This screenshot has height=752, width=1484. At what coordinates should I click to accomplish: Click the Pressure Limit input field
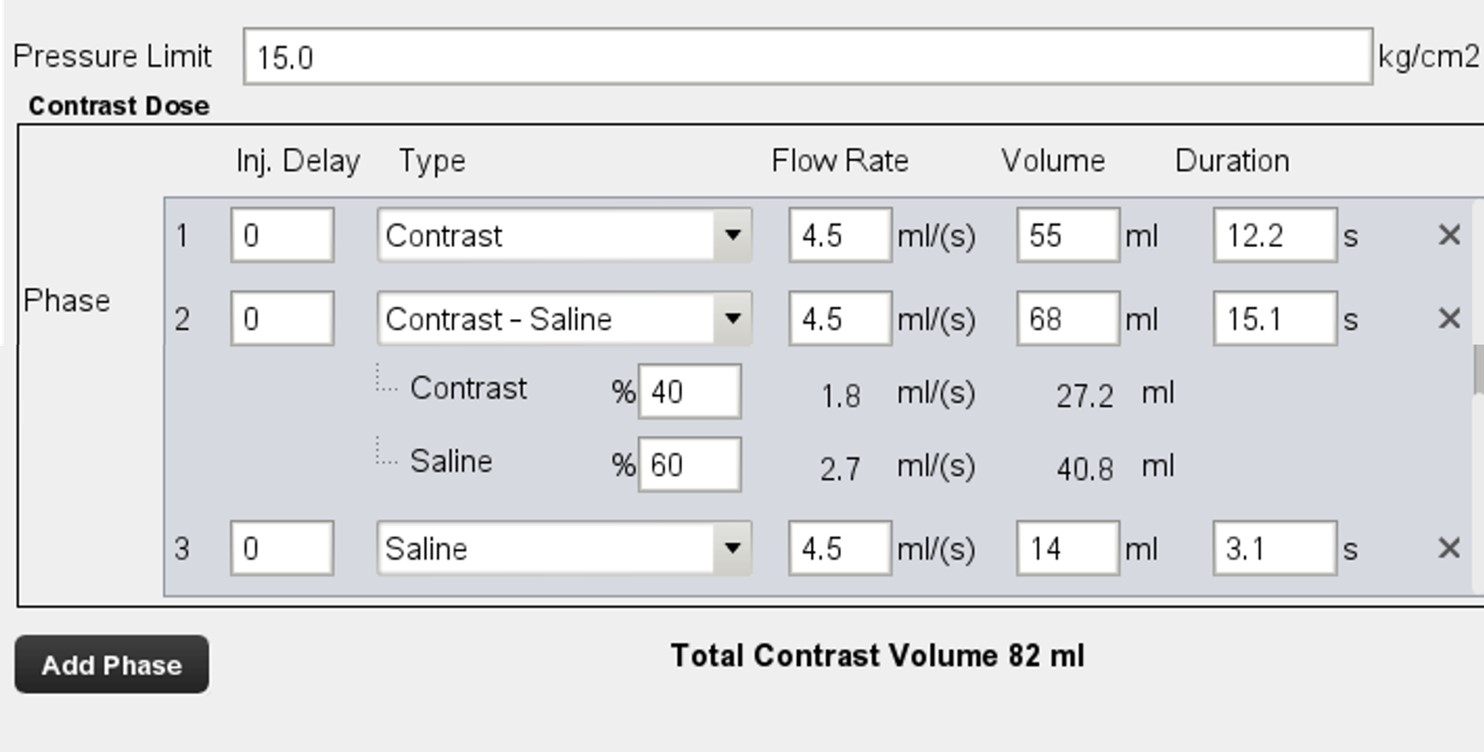[x=807, y=57]
